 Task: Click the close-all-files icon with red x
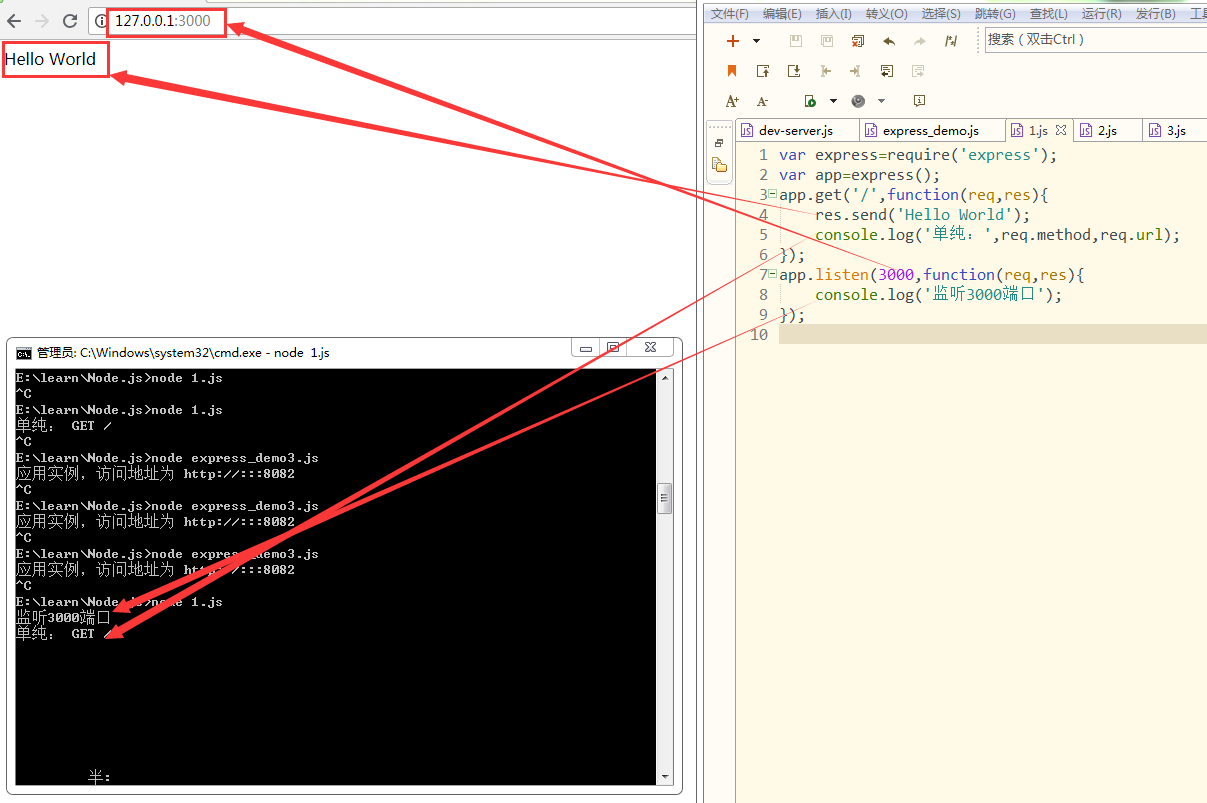857,41
